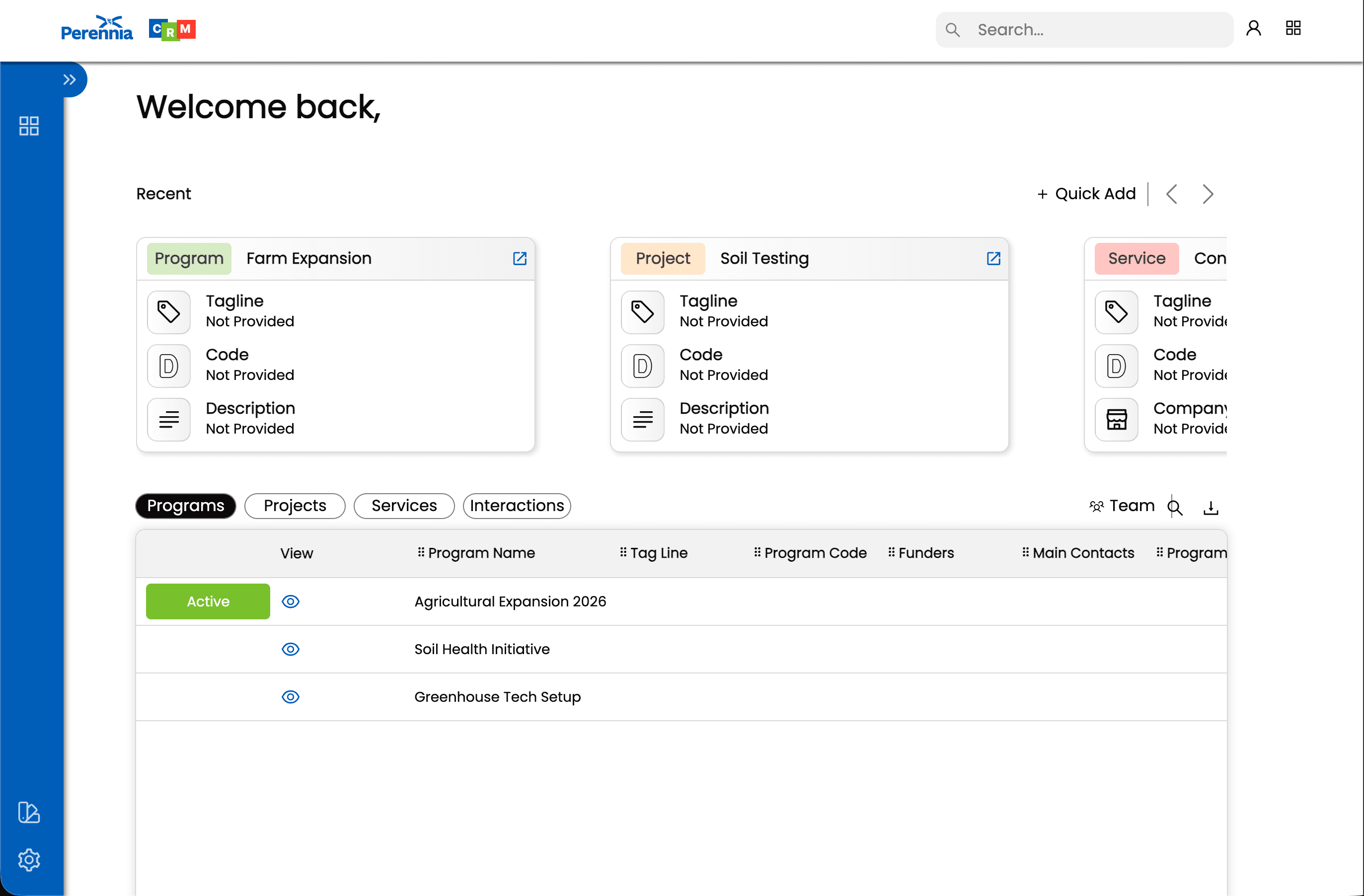
Task: Click the Code icon on Farm Expansion
Action: coord(169,366)
